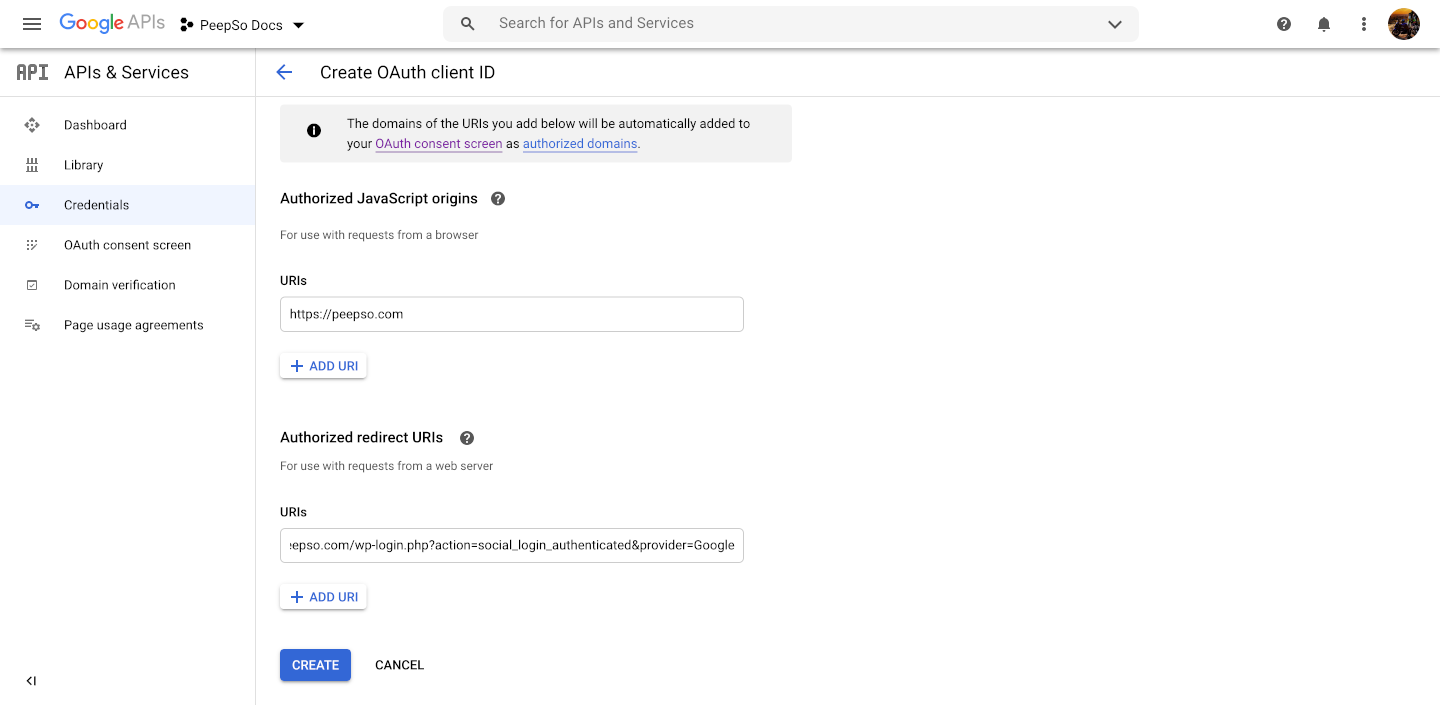1440x705 pixels.
Task: Click the OAuth consent screen icon
Action: [32, 245]
